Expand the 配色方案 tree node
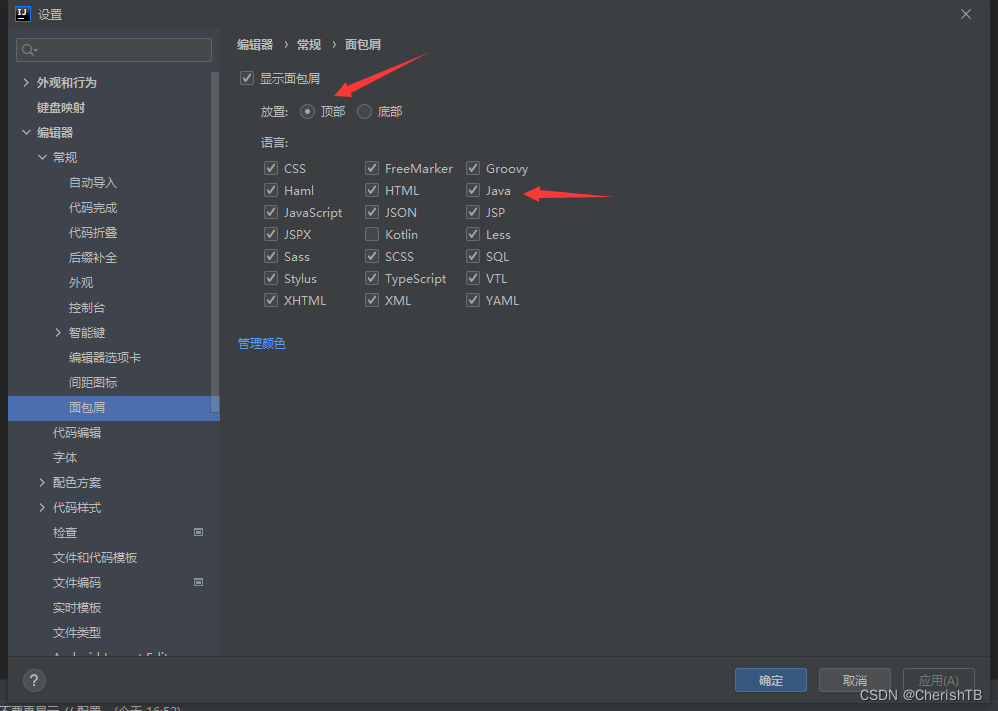Screen dimensions: 998x711 [42, 482]
